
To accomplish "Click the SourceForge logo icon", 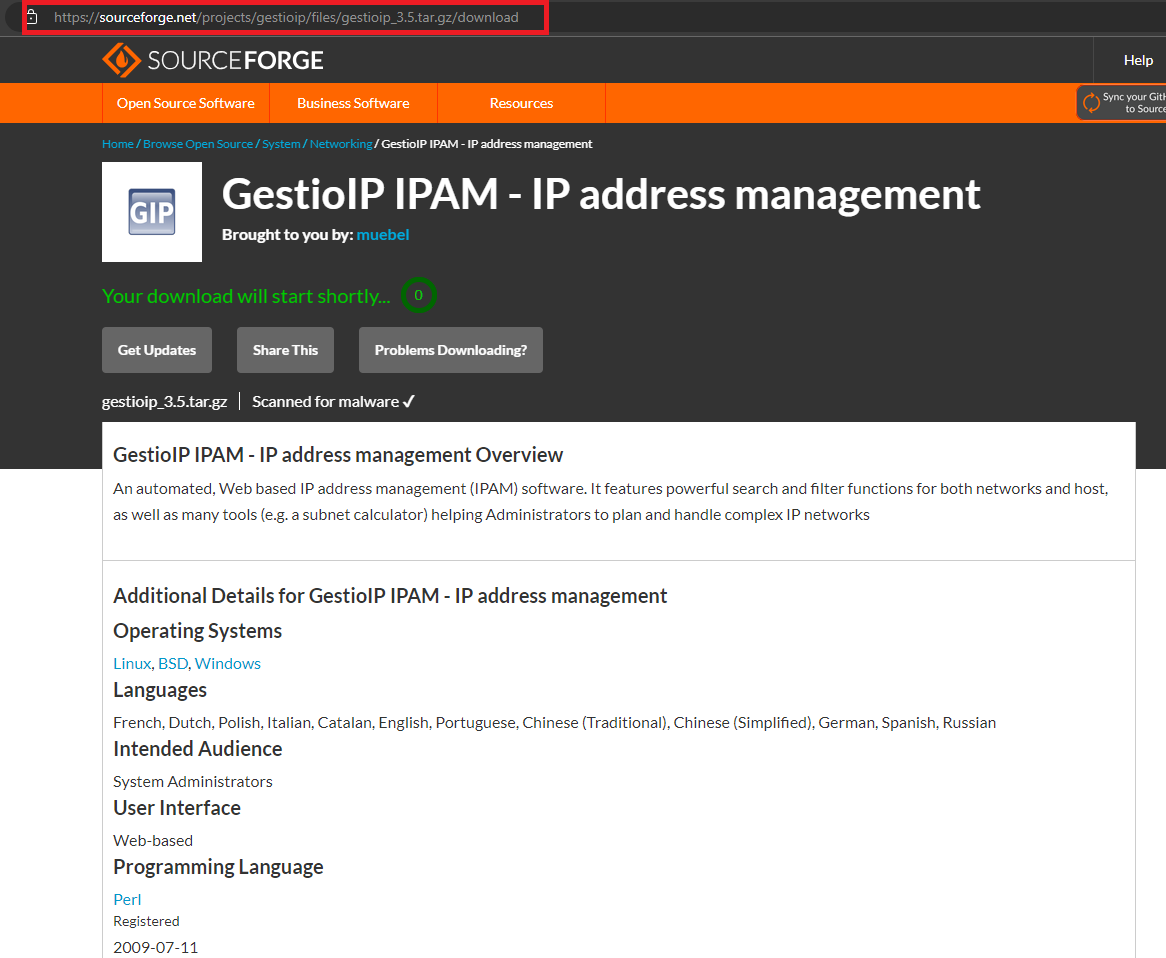I will (121, 60).
